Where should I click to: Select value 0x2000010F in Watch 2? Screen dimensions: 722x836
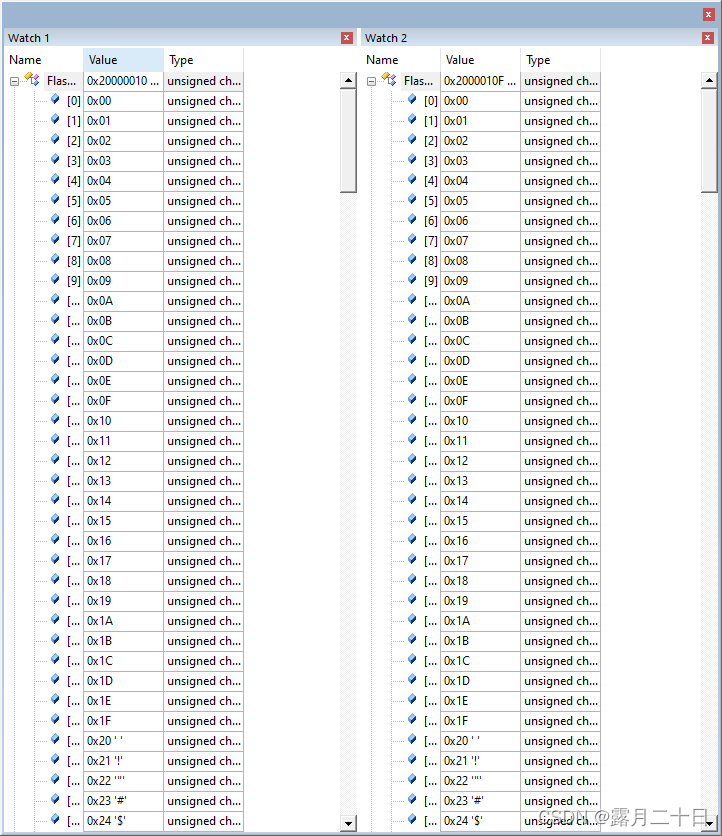click(480, 81)
